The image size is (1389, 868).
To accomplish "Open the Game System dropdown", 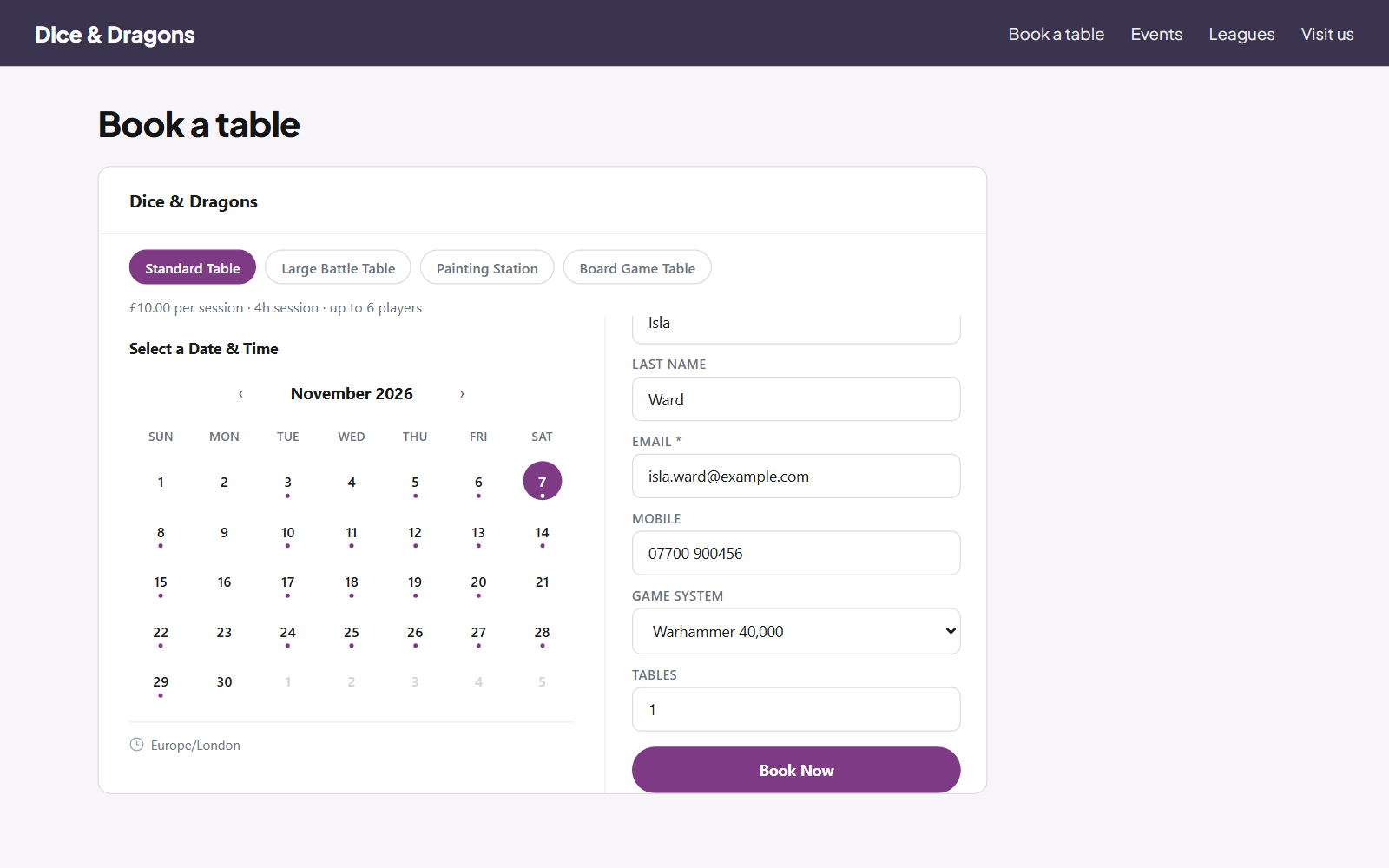I will click(796, 631).
